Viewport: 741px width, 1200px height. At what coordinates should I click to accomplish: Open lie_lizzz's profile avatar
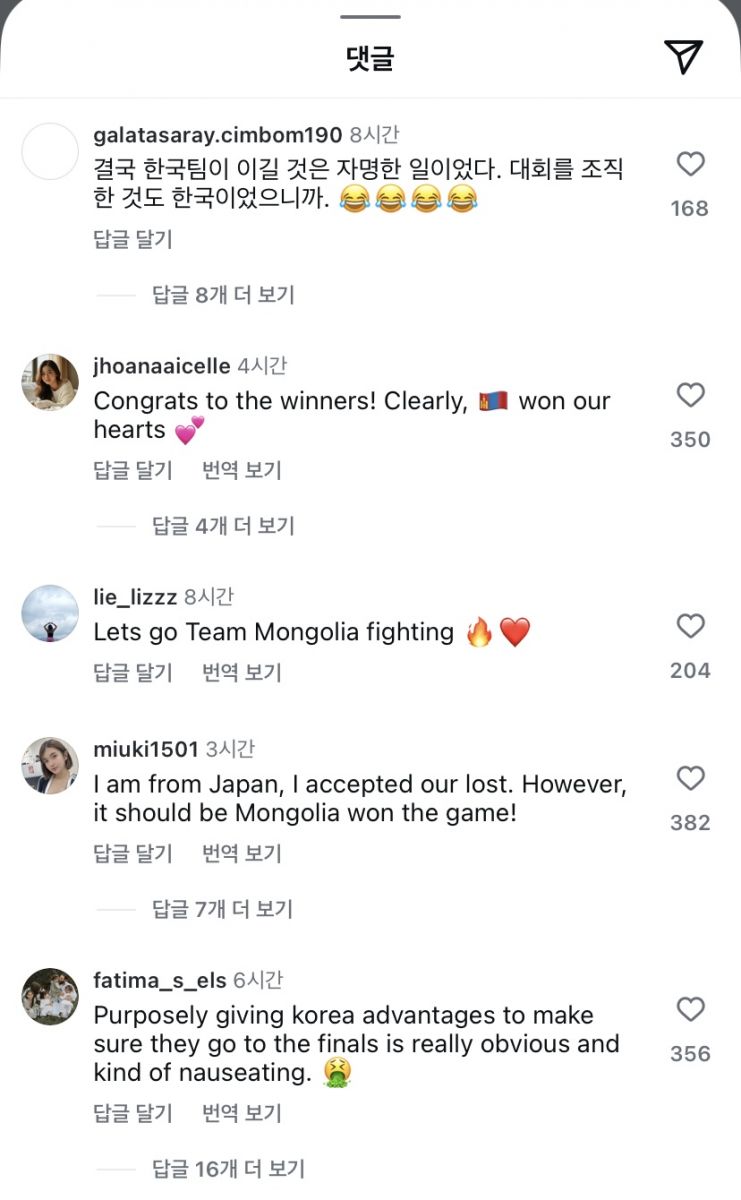click(x=50, y=613)
